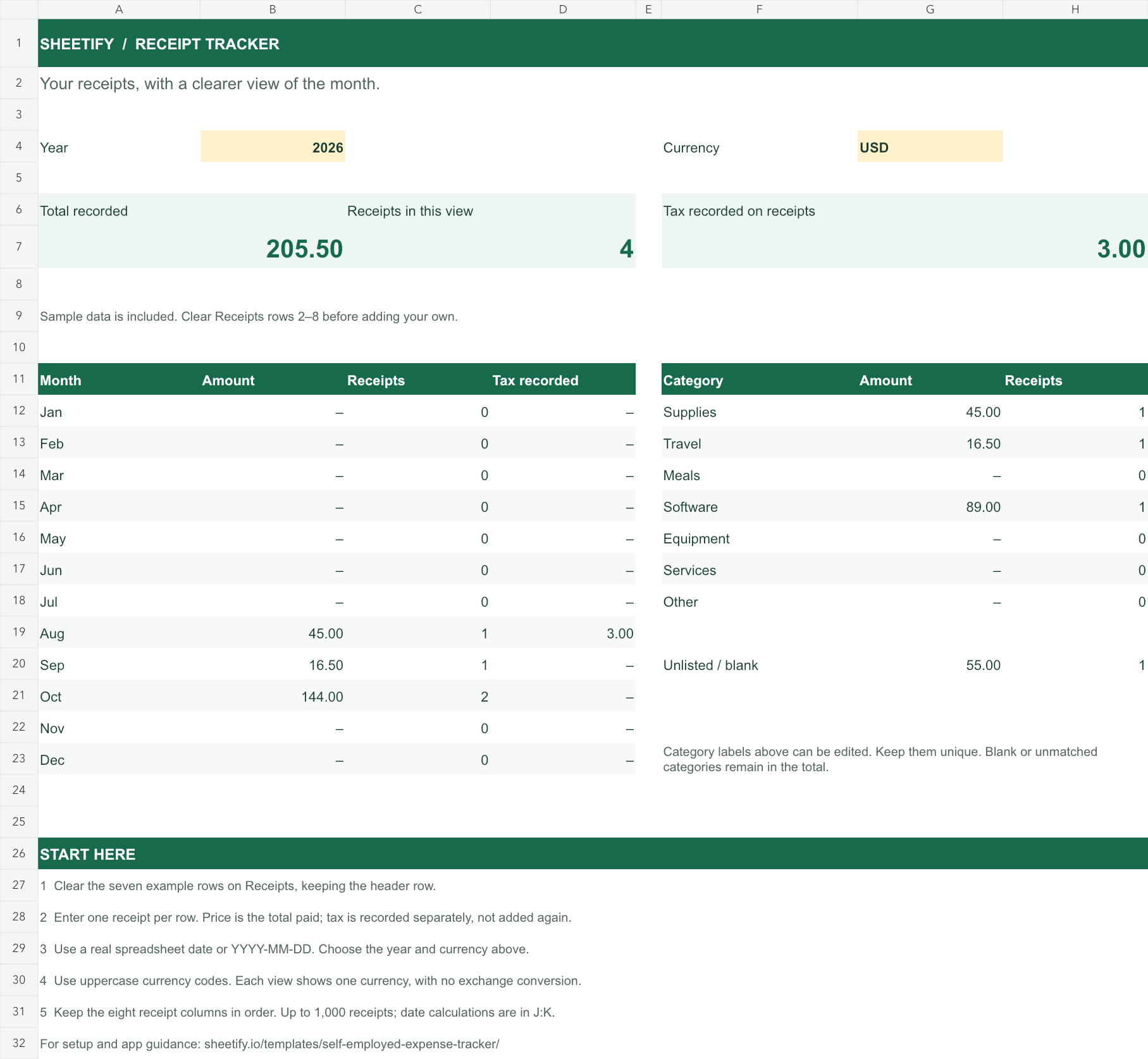Select row 19 header number

[x=19, y=632]
